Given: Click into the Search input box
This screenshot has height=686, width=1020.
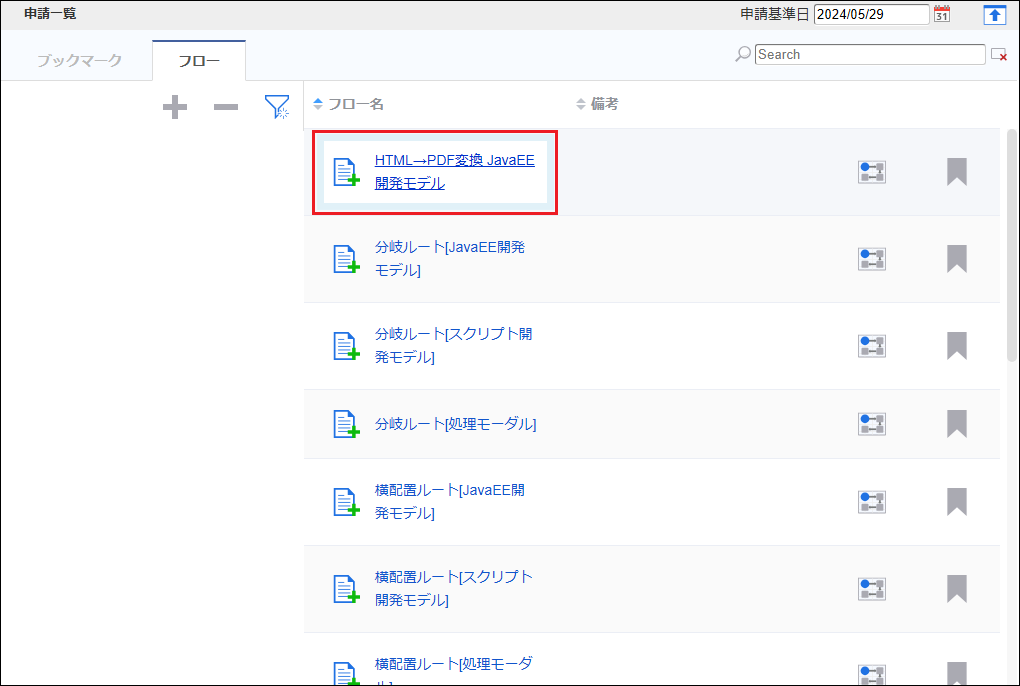Looking at the screenshot, I should click(x=870, y=55).
